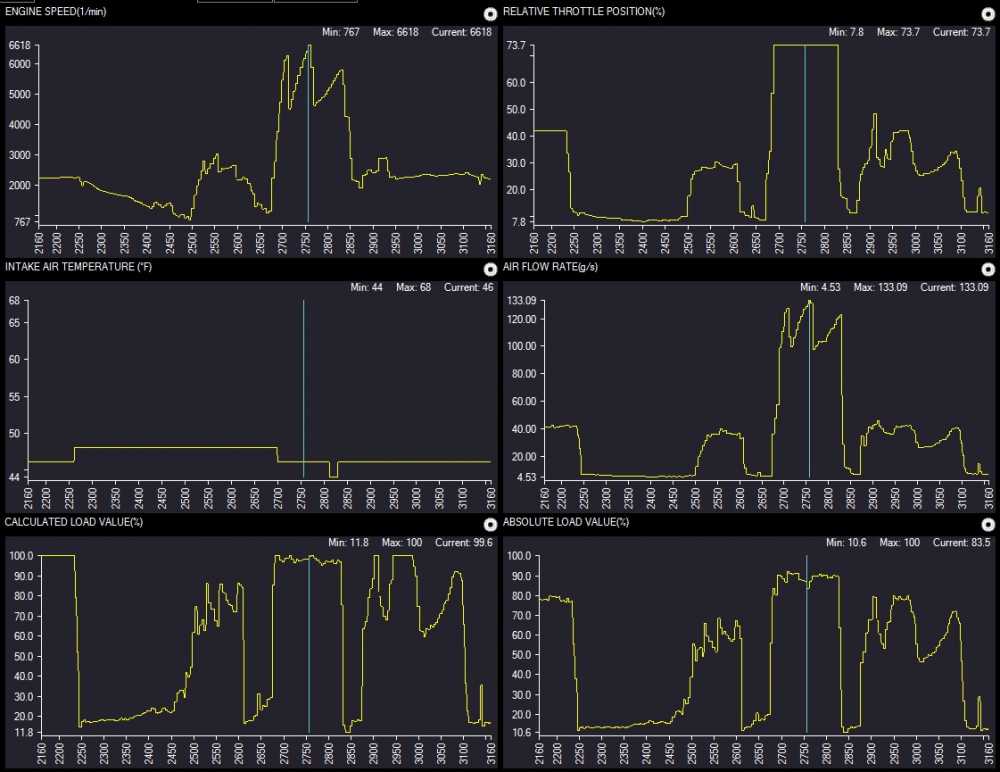Click the Absolute Load Value options circle icon
The image size is (1000, 772).
tap(988, 524)
